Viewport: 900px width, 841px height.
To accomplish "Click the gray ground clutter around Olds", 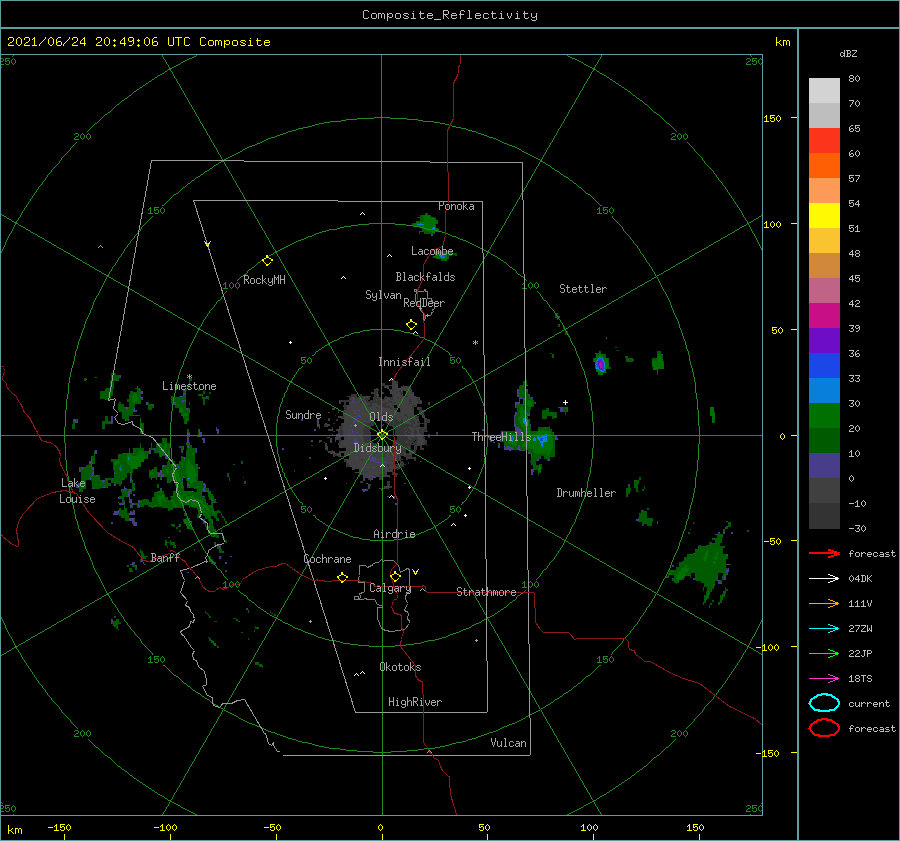I will coord(382,435).
